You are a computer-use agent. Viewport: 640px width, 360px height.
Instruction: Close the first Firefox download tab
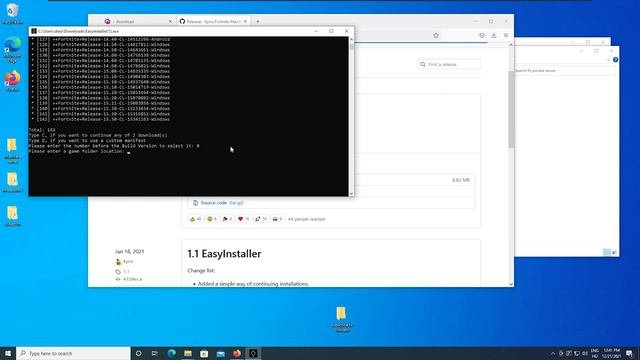click(x=170, y=21)
